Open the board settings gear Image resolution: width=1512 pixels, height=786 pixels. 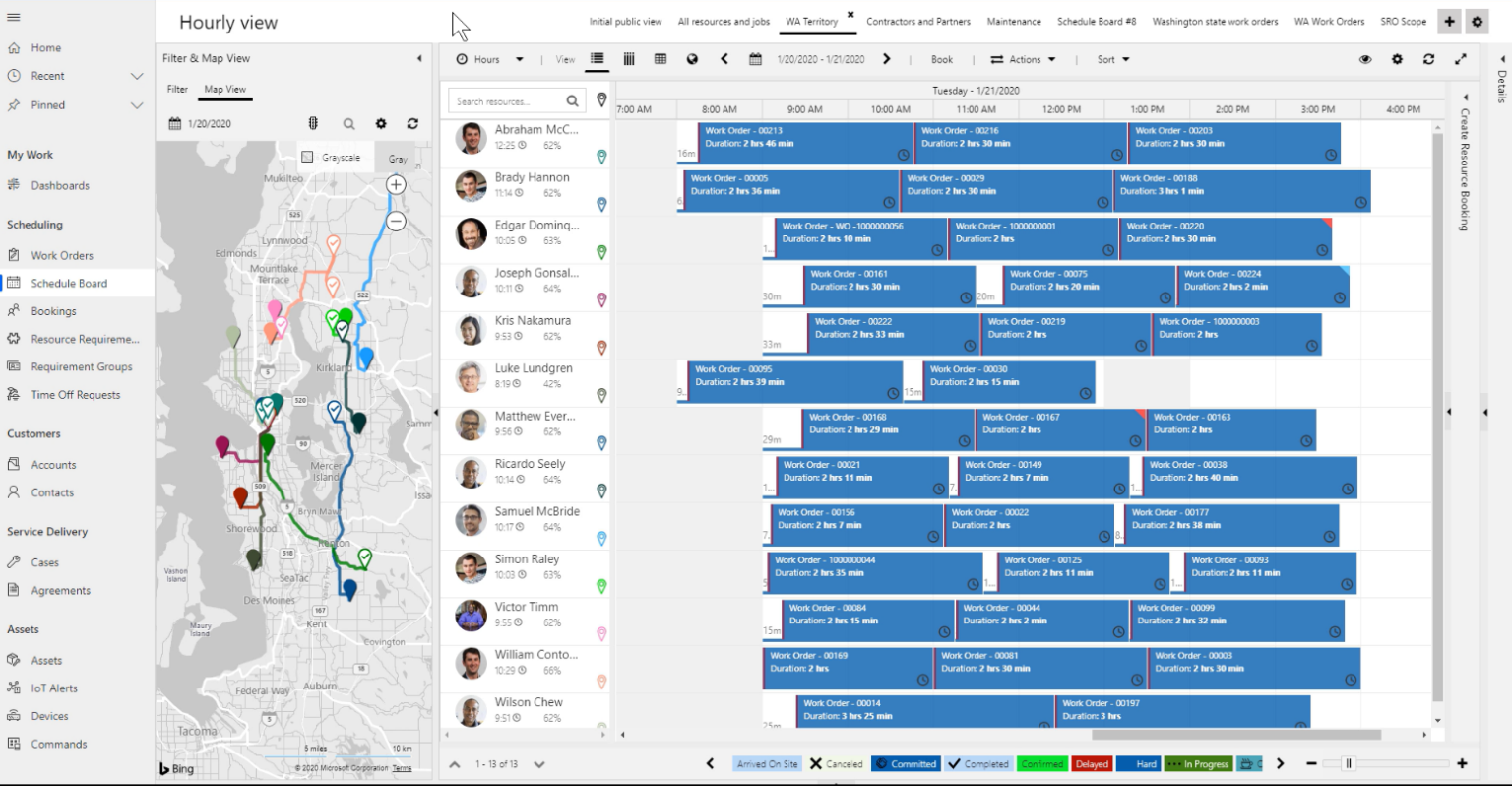[1397, 59]
